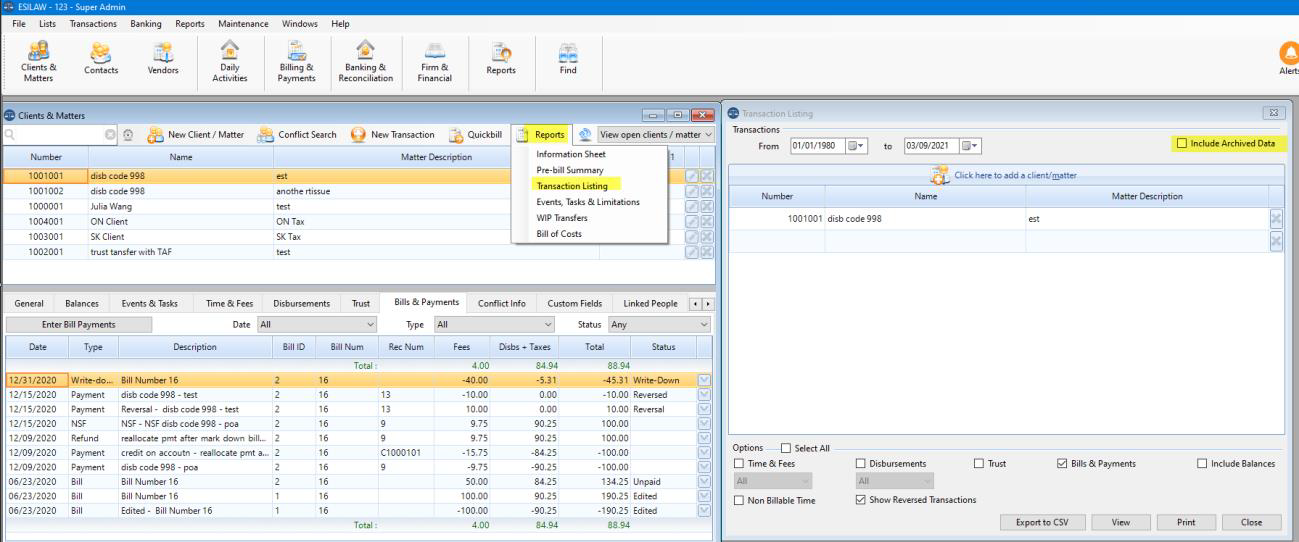Tick the Select All options checkbox

[785, 447]
